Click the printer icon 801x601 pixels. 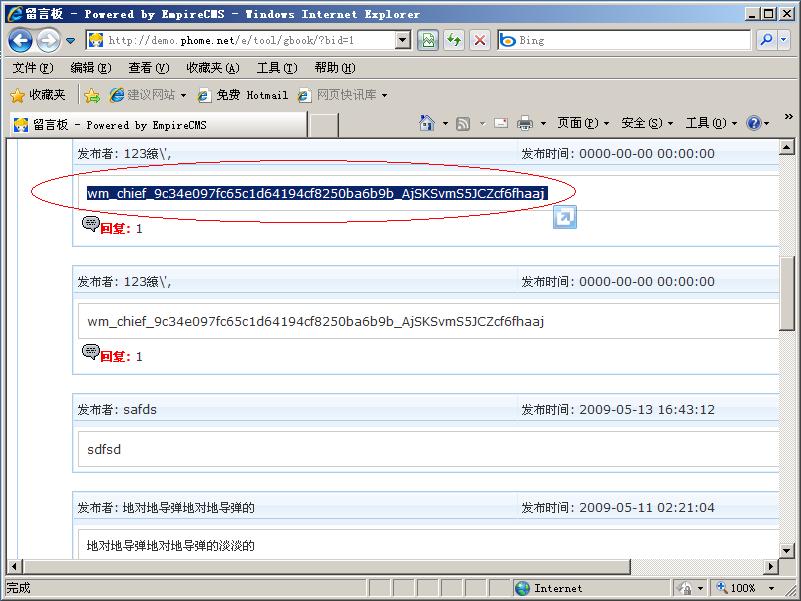pyautogui.click(x=525, y=123)
